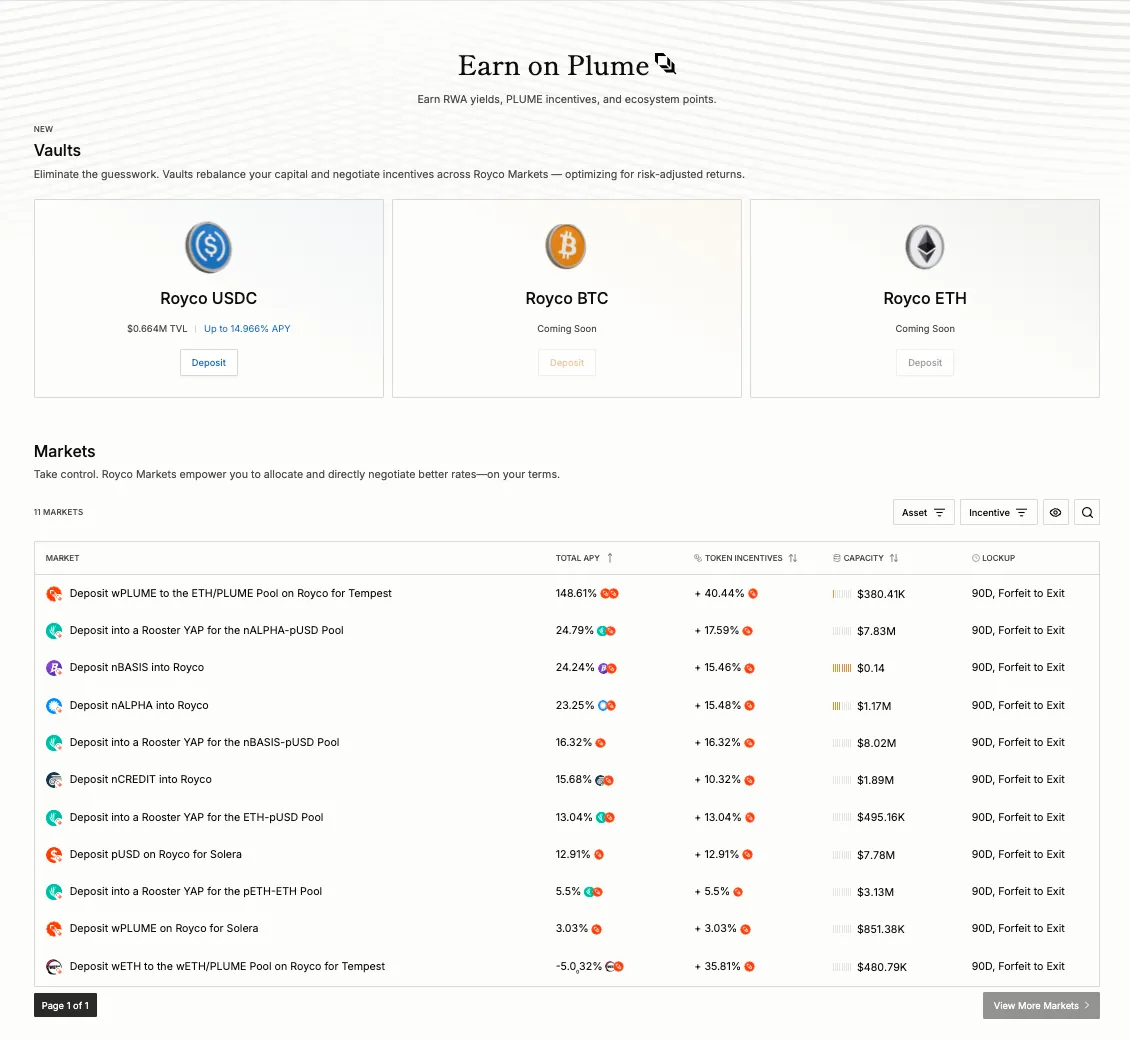
Task: Click the Rooster nALPHA-pUSD market icon
Action: 53,631
